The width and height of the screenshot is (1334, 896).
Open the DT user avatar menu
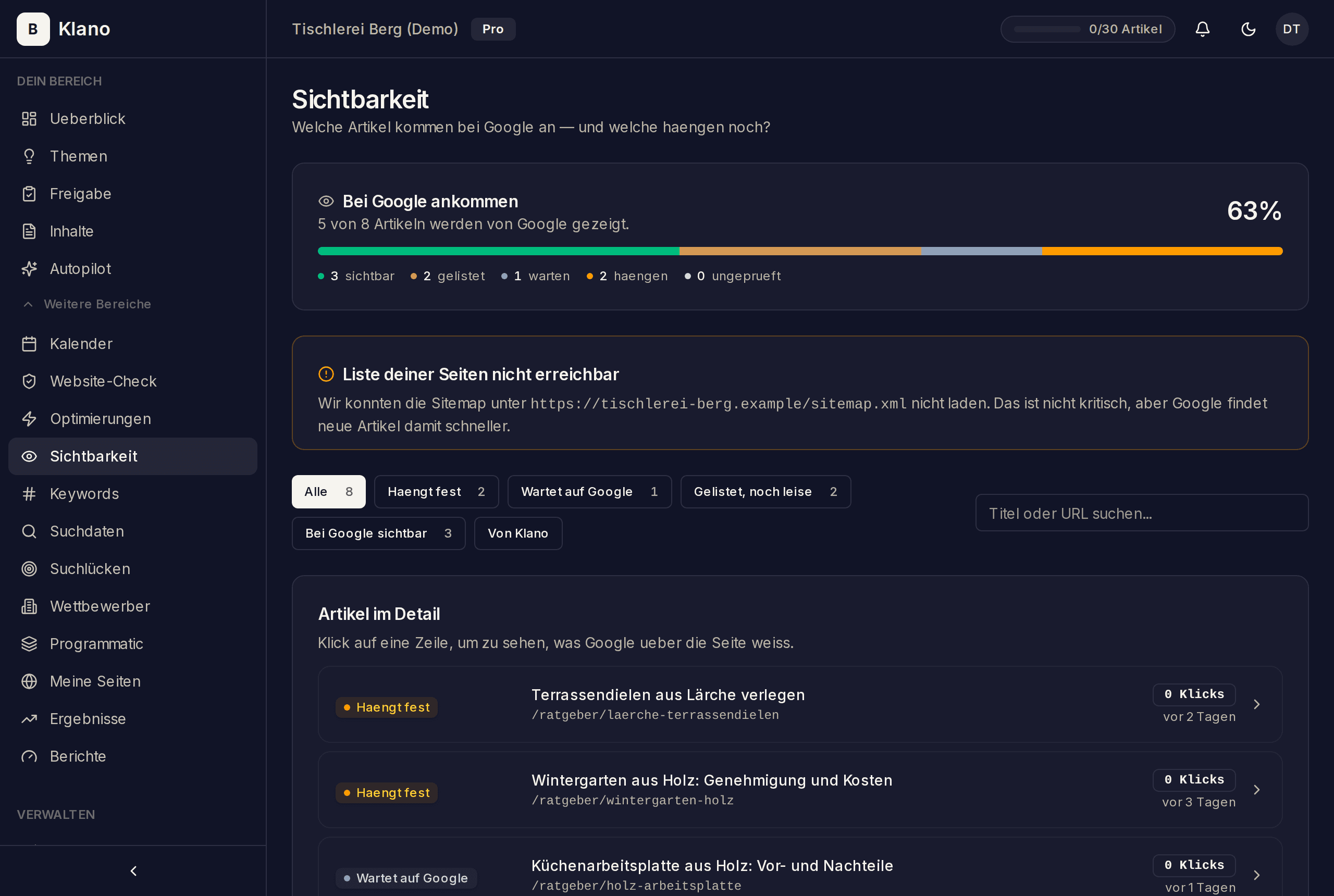click(x=1292, y=29)
